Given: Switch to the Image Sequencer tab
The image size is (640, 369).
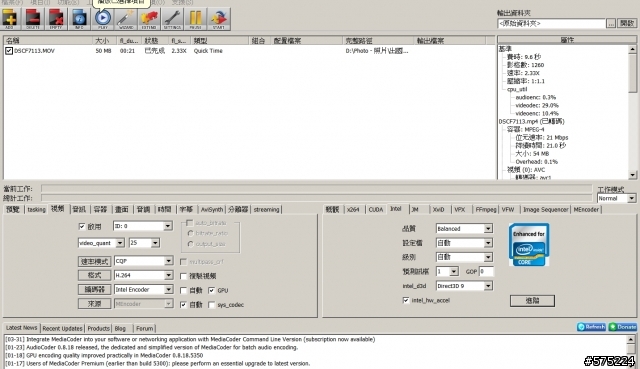Looking at the screenshot, I should coord(545,209).
